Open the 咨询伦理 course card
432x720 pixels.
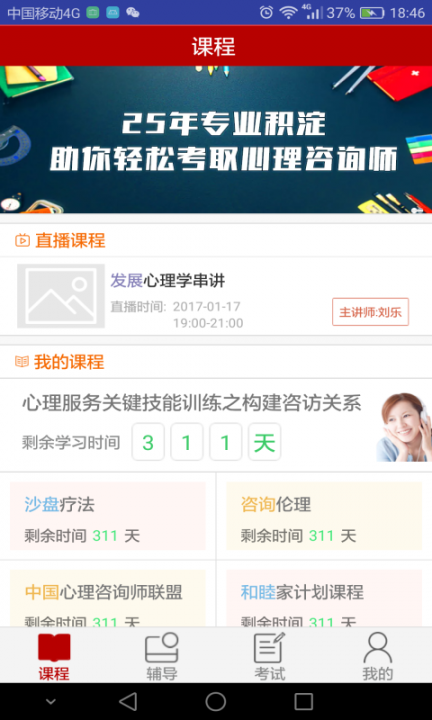click(x=324, y=516)
